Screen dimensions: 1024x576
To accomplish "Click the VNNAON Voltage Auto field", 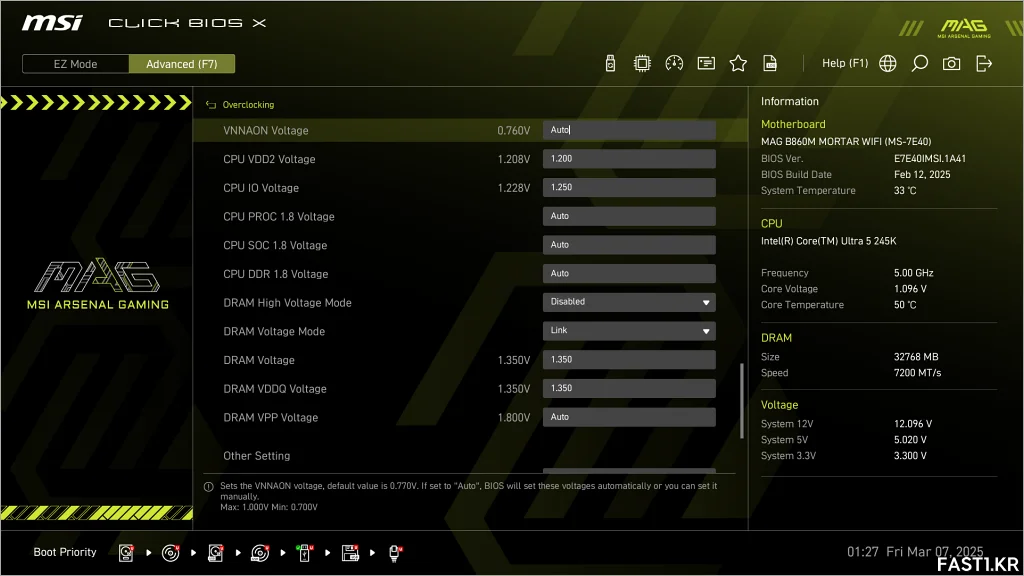I will pos(629,130).
